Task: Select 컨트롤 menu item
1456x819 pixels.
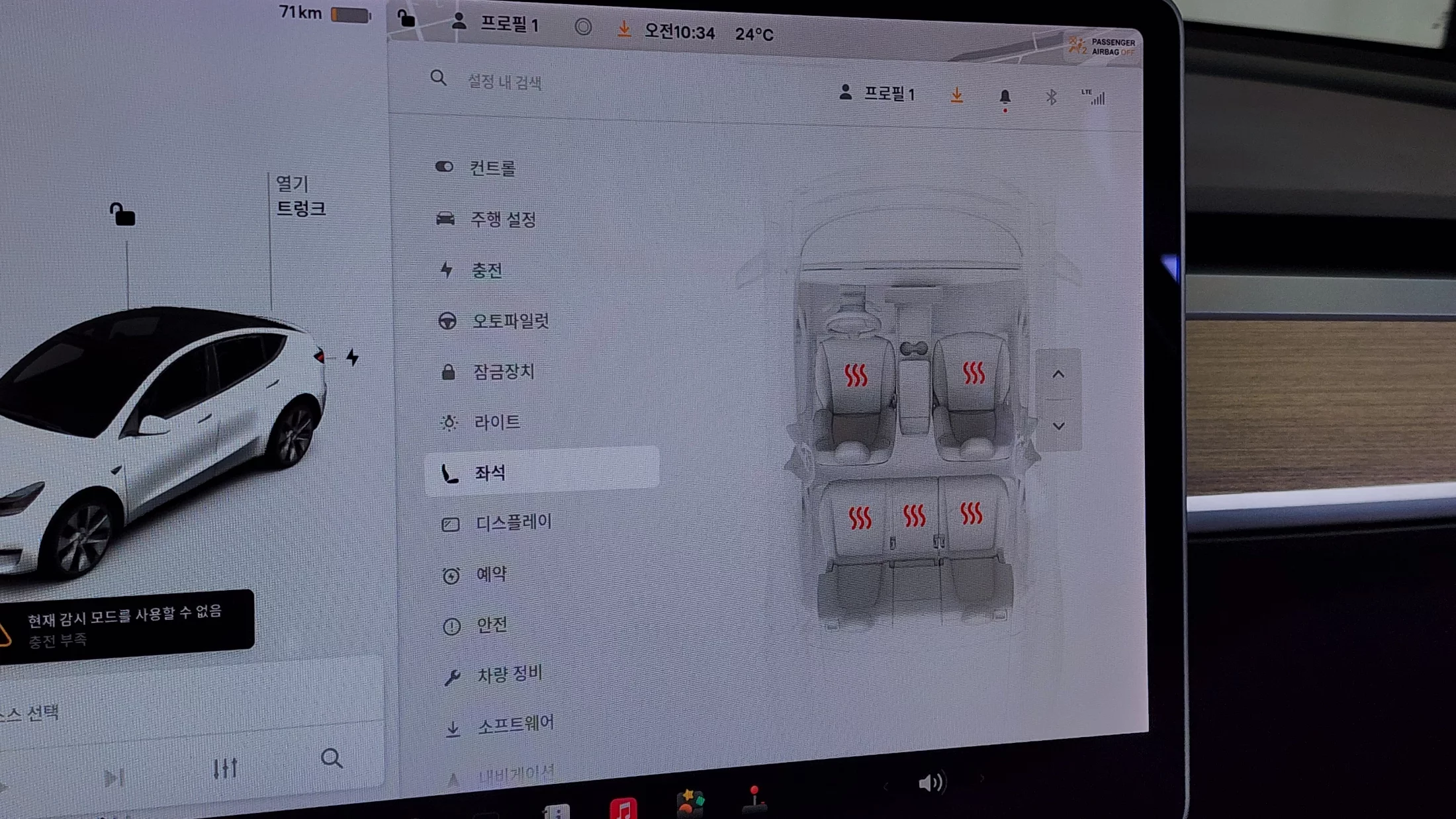Action: 492,168
